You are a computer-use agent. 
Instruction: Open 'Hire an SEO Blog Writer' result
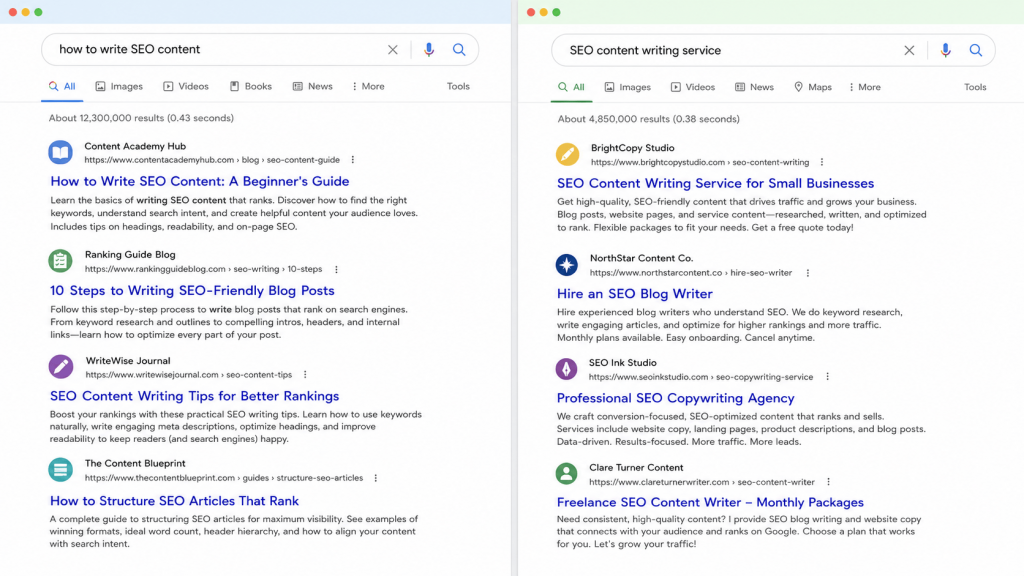click(635, 294)
